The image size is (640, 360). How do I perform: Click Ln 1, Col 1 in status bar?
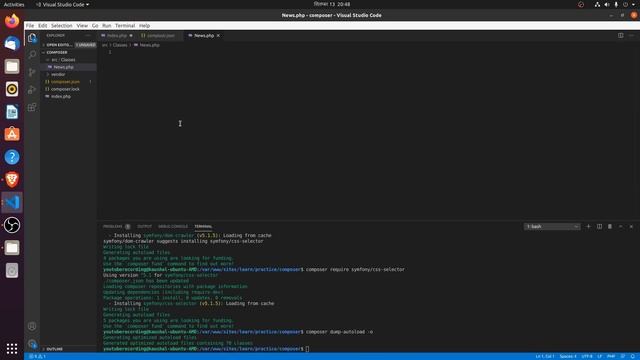(545, 356)
